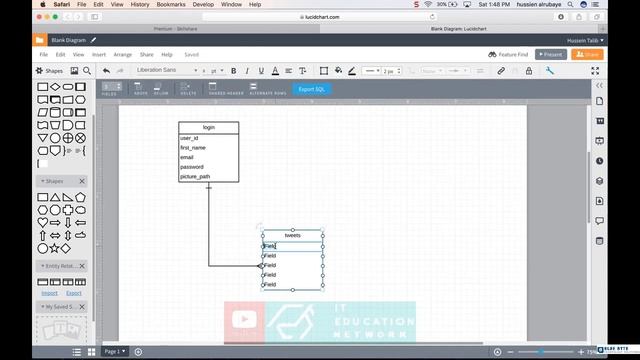Open the data database panel icon
Image resolution: width=640 pixels, height=360 pixels.
[599, 241]
